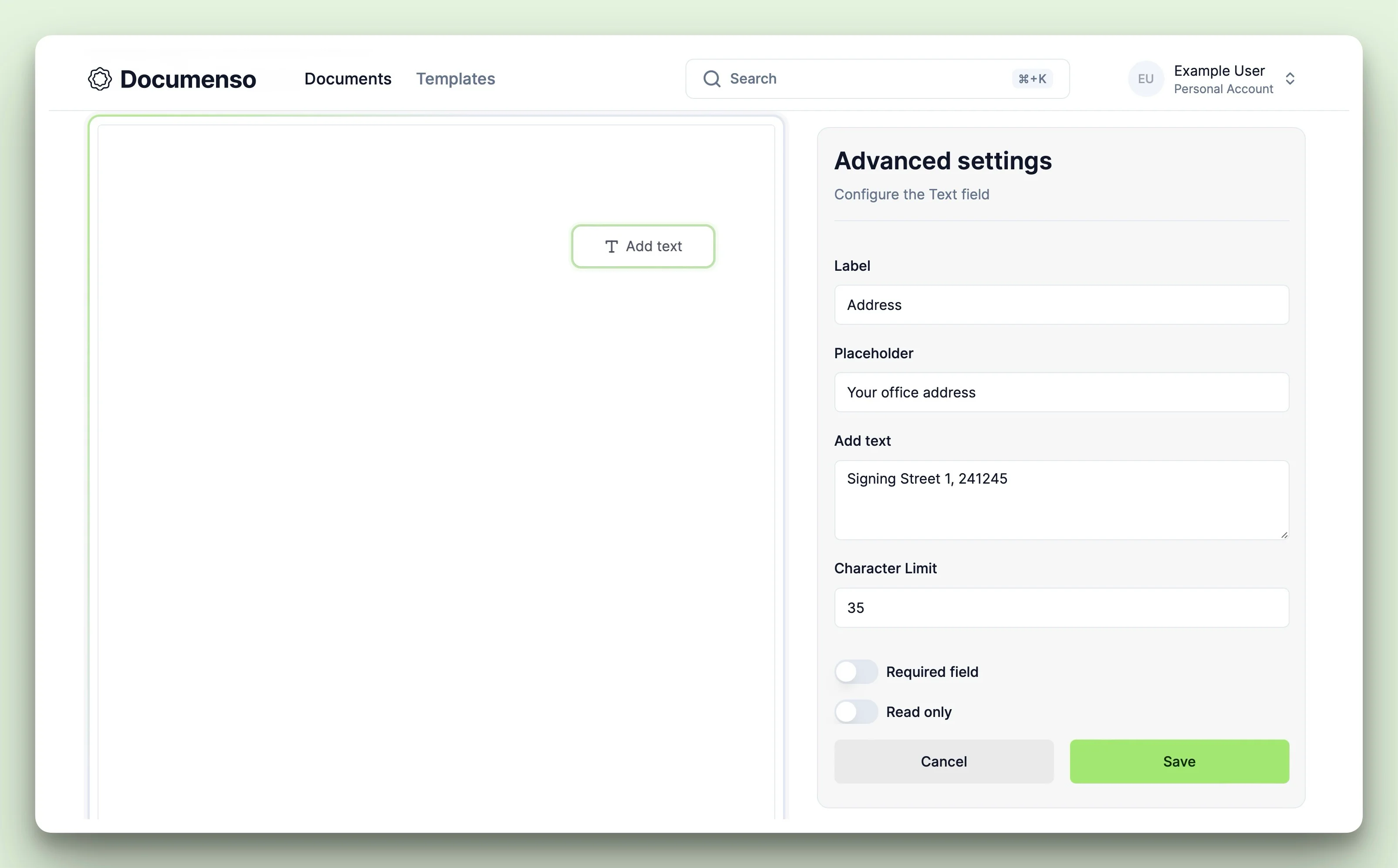This screenshot has height=868, width=1398.
Task: Click the EU user avatar icon
Action: point(1145,78)
